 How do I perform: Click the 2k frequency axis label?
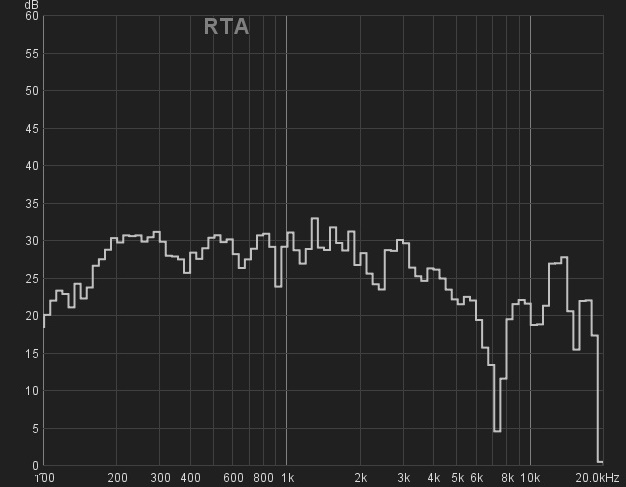click(361, 478)
